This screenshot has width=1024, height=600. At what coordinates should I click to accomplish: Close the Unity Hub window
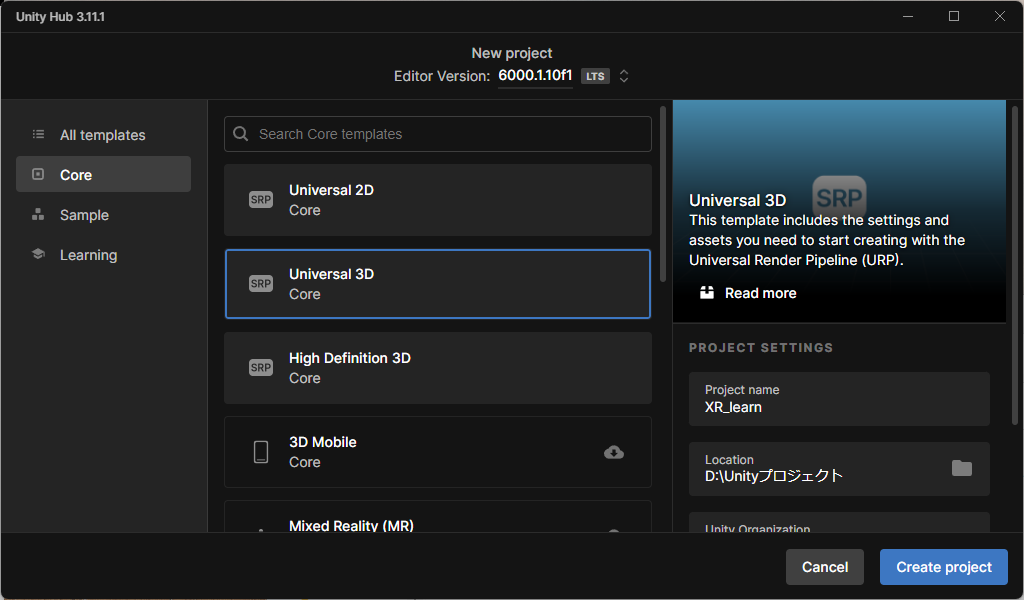[x=1000, y=16]
